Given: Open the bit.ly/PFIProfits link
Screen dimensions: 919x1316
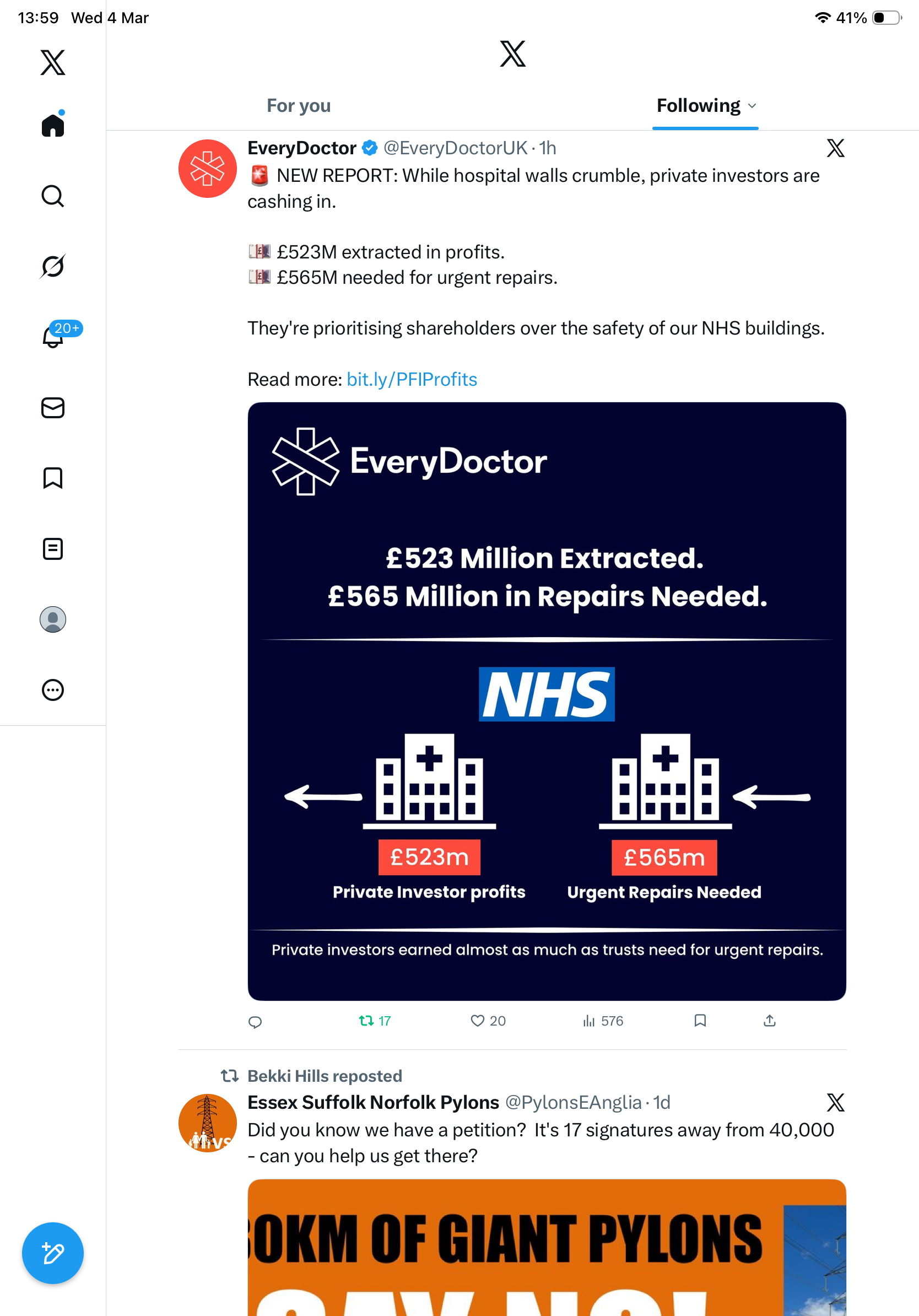Looking at the screenshot, I should pos(412,380).
